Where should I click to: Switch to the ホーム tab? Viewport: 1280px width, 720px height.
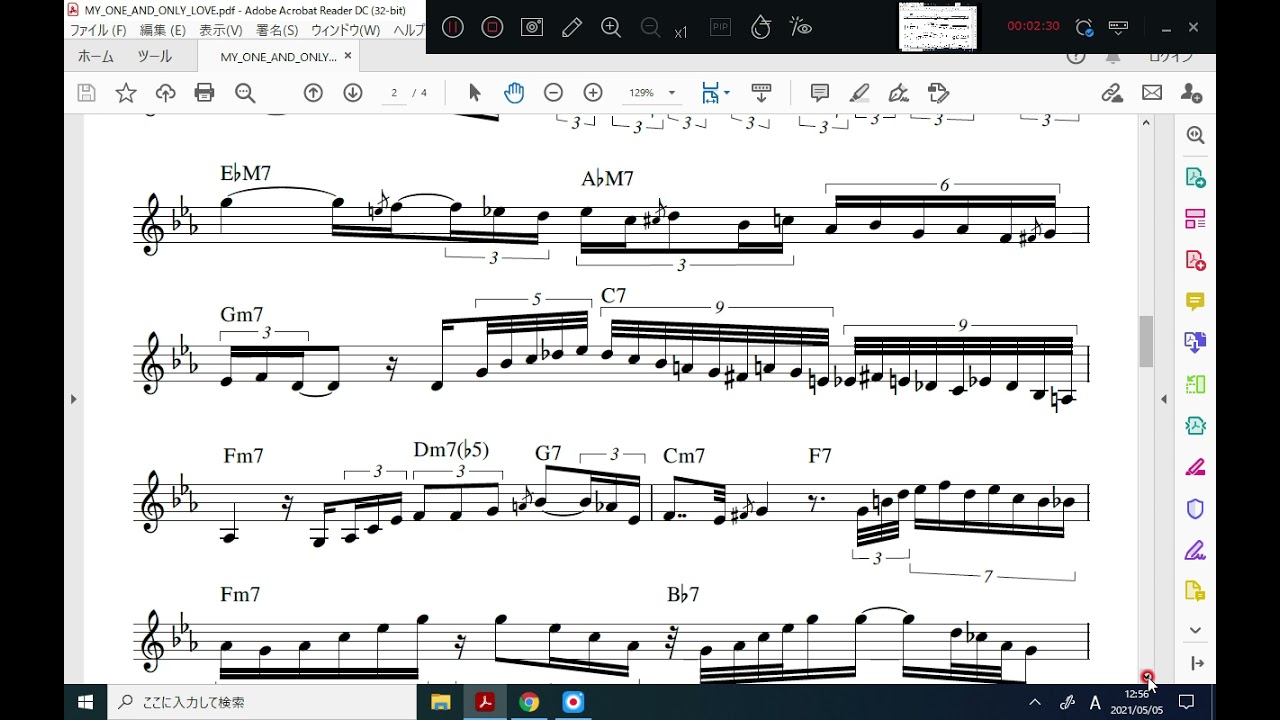[x=96, y=56]
